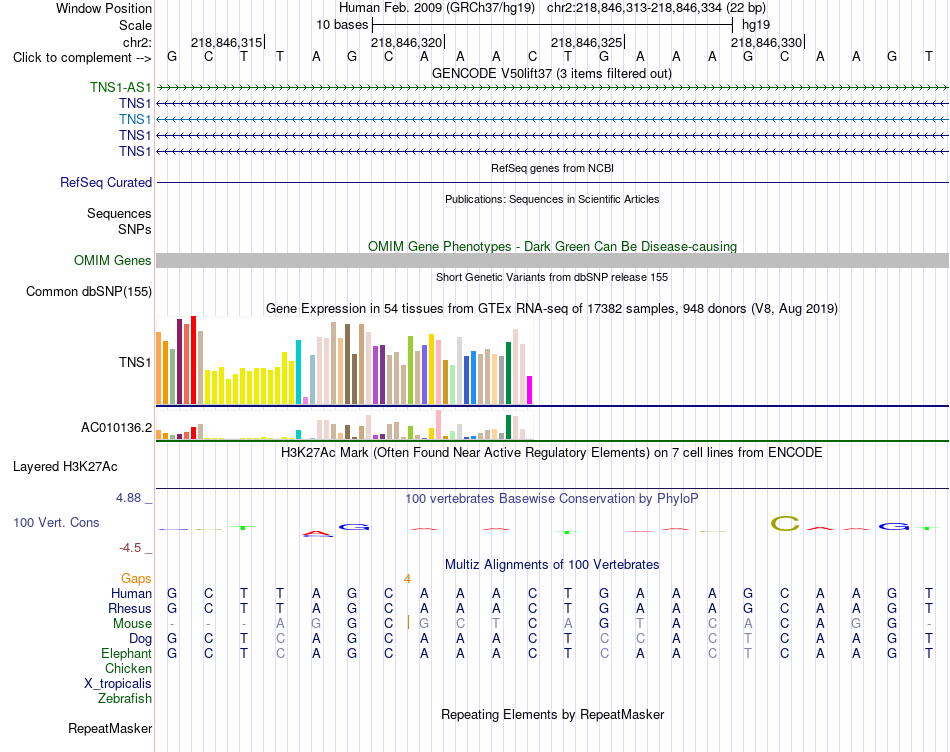Click the orange gap count 4

click(x=408, y=579)
